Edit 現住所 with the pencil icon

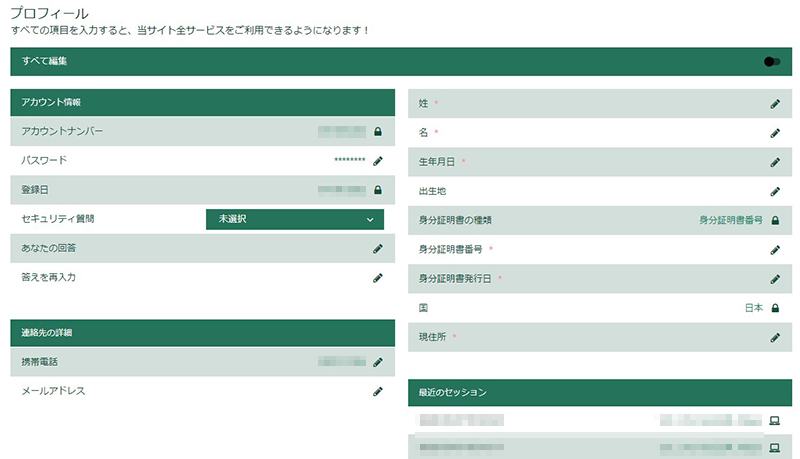775,338
